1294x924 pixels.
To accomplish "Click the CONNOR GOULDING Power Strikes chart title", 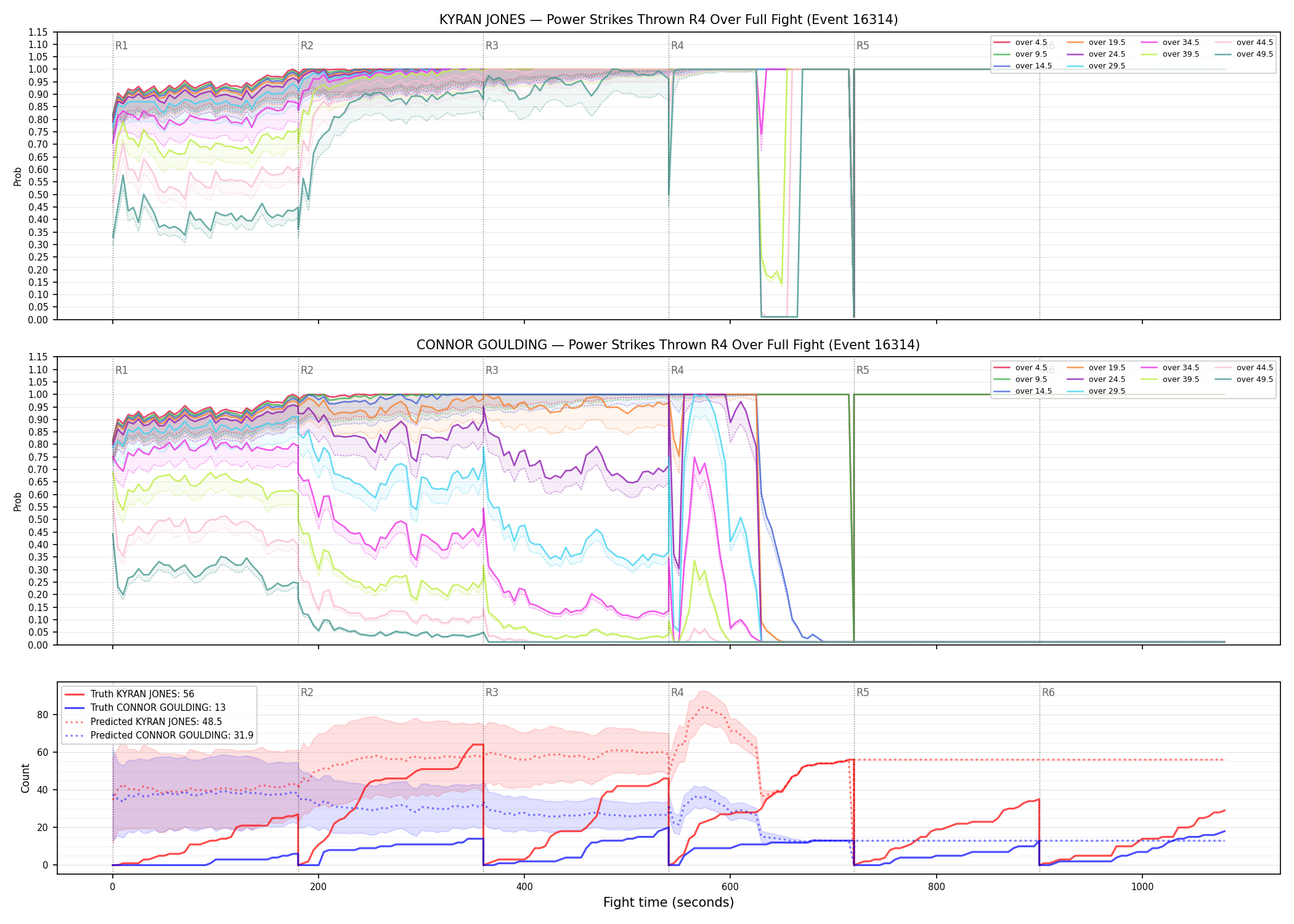I will 669,345.
